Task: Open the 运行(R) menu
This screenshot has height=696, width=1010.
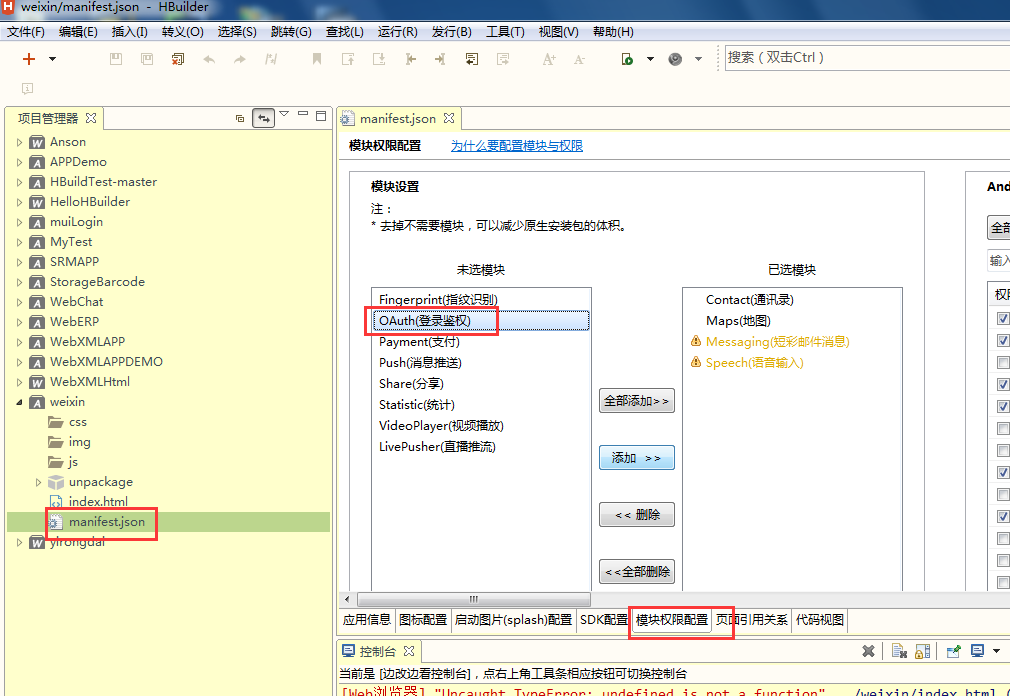Action: [397, 32]
